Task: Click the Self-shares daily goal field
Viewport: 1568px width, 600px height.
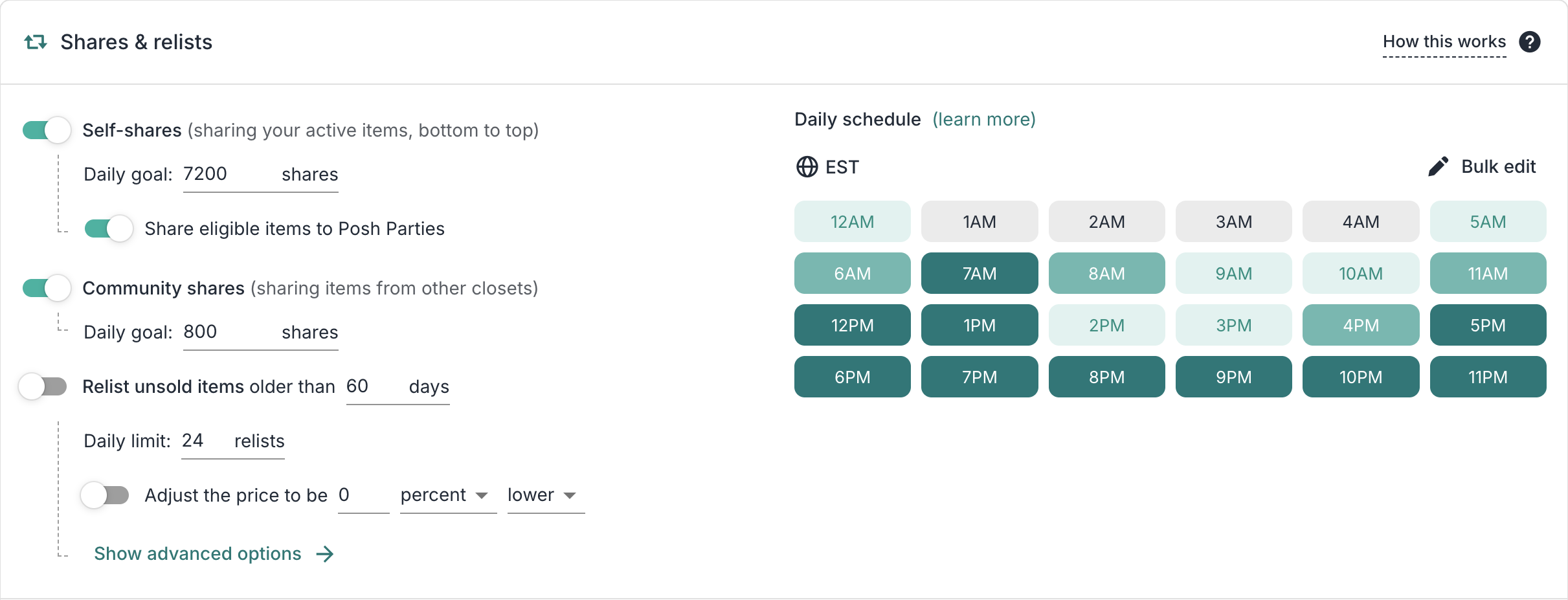Action: pos(227,174)
